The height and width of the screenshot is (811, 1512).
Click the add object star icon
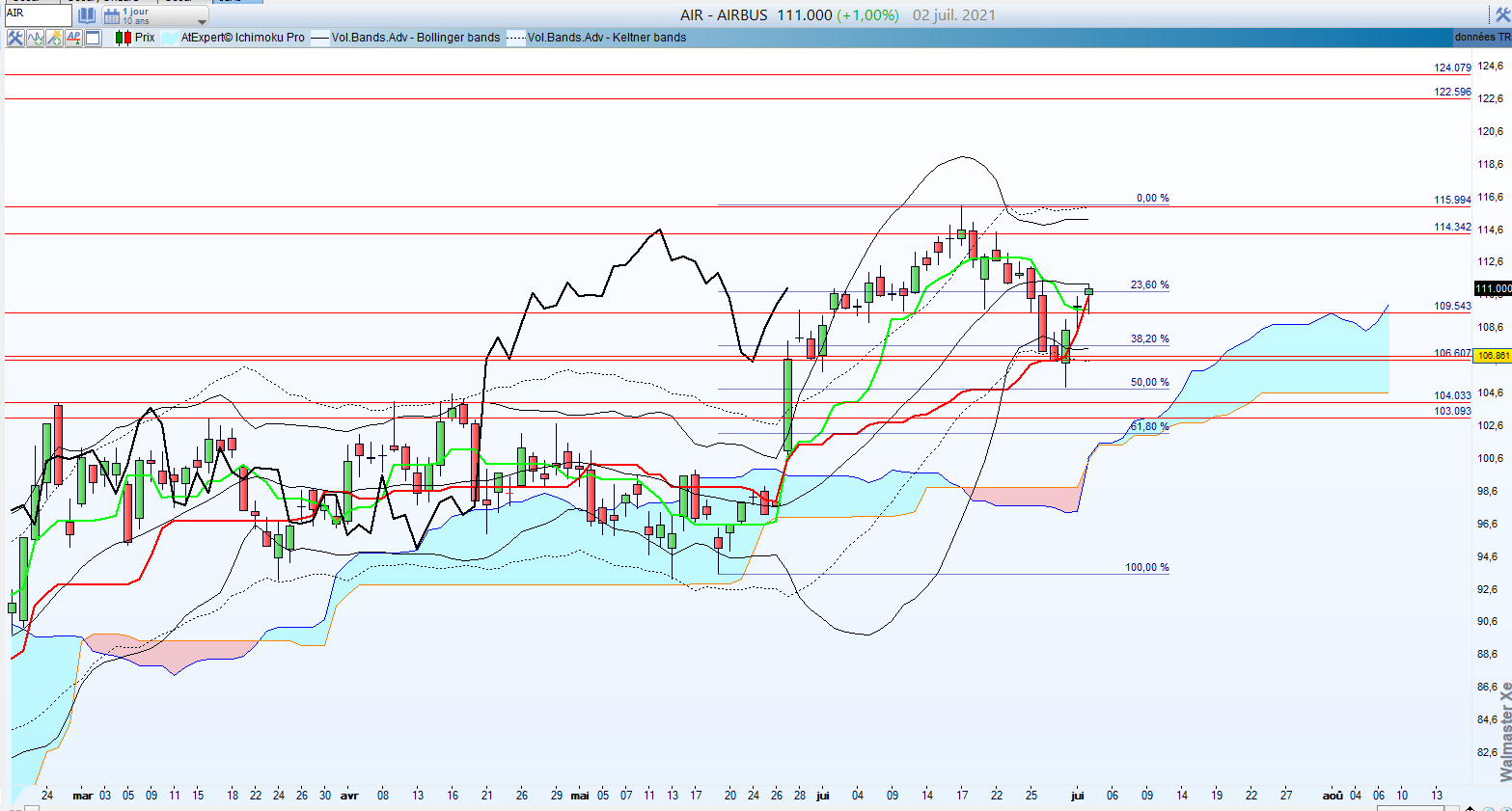click(x=54, y=38)
